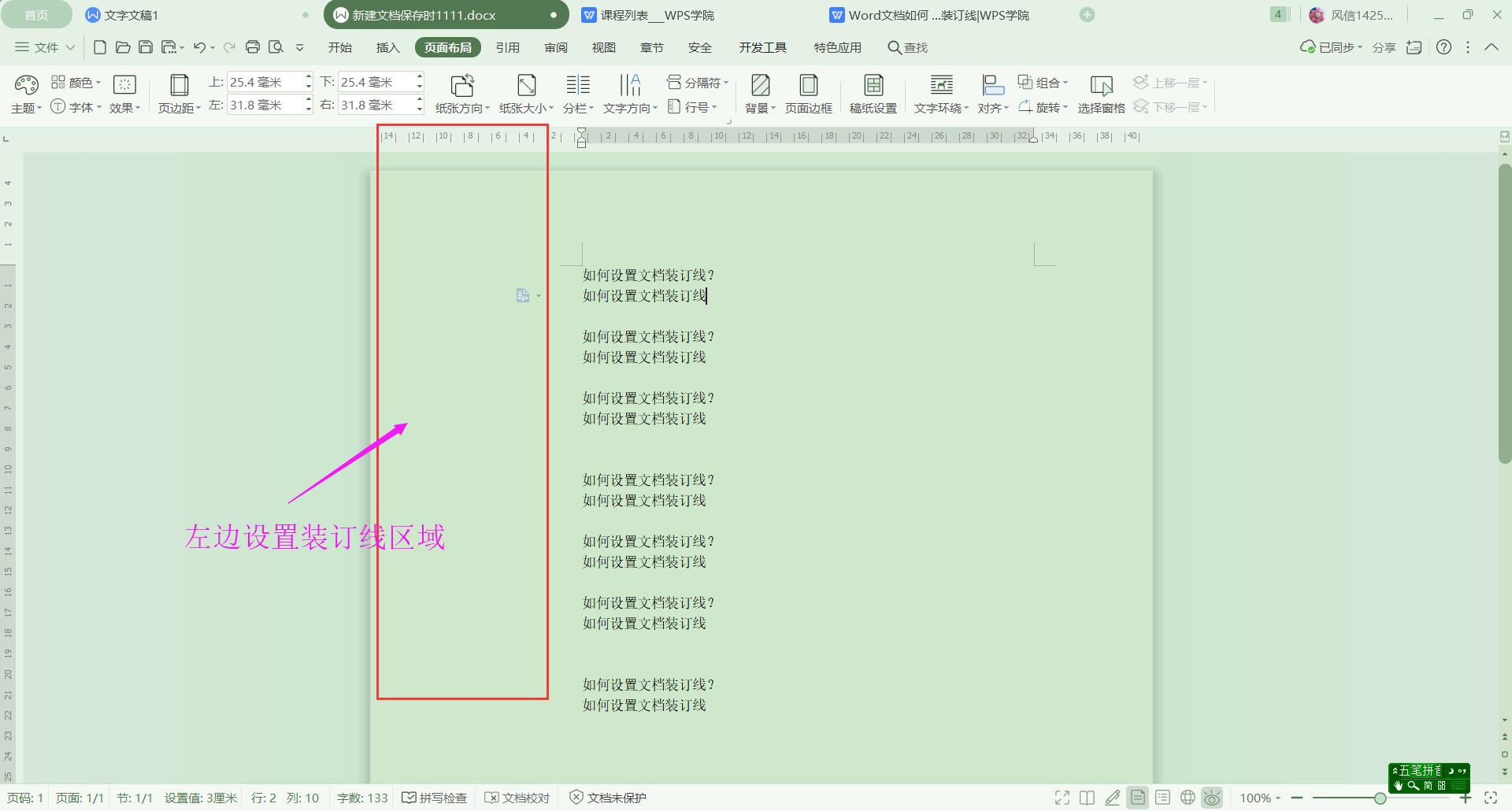This screenshot has height=811, width=1512.
Task: Enable 护眼模式 (eye protection mode) in status bar
Action: point(1212,797)
